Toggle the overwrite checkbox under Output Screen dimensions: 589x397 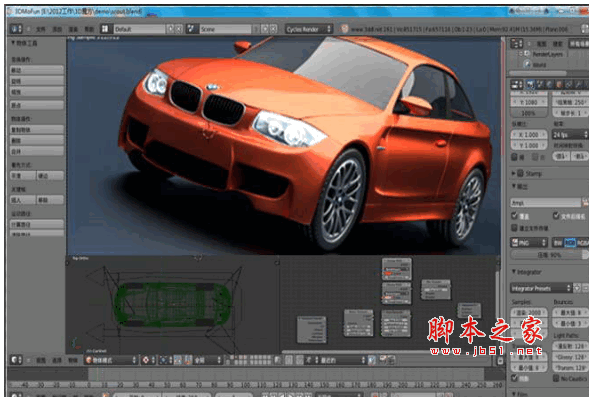pos(515,216)
